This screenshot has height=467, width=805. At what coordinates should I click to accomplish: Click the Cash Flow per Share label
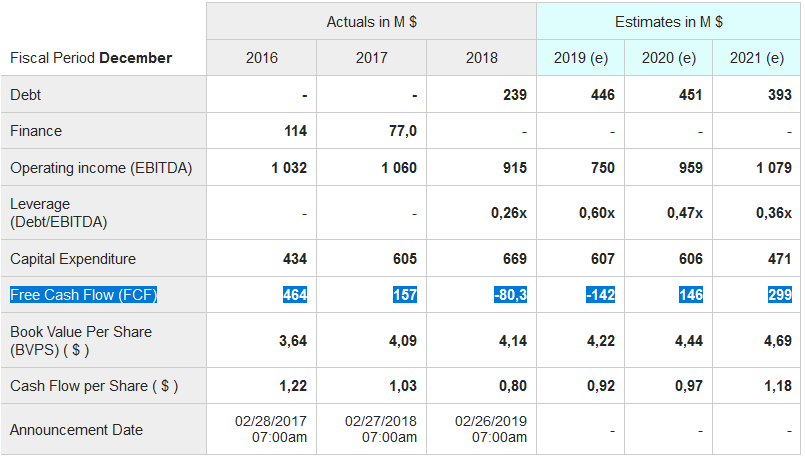pos(94,386)
